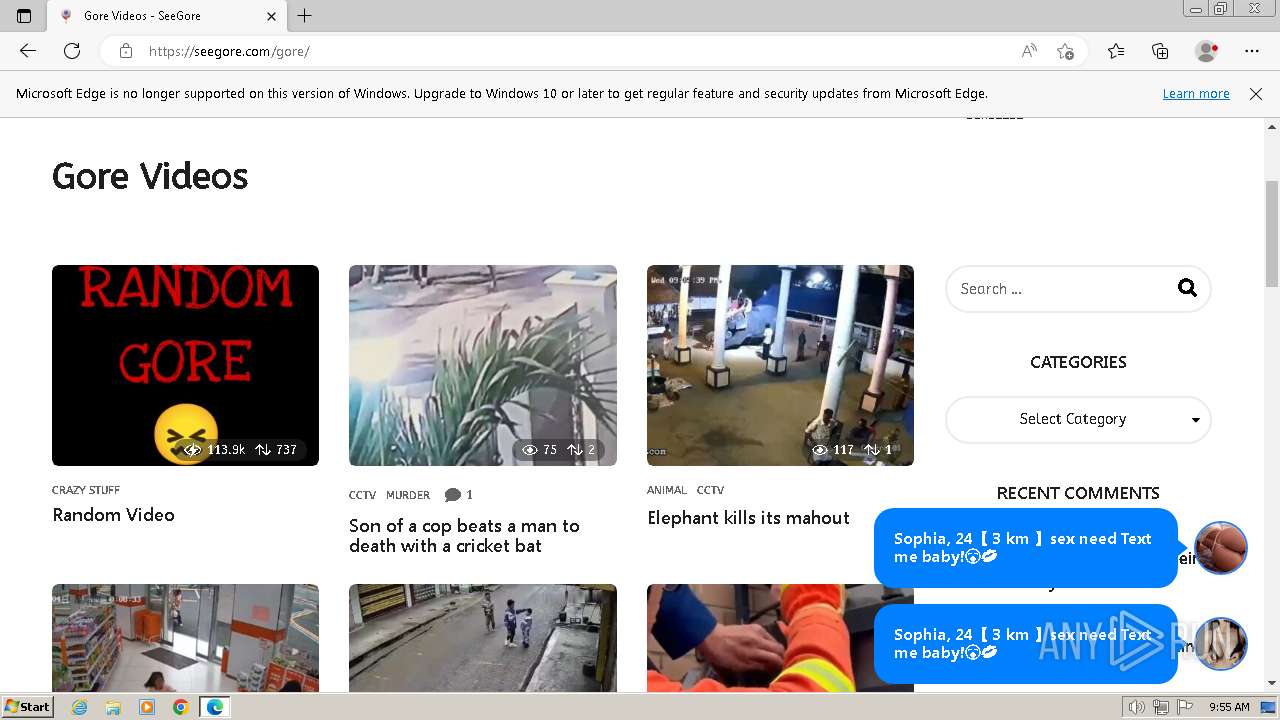
Task: Expand the Select Category dropdown
Action: point(1078,419)
